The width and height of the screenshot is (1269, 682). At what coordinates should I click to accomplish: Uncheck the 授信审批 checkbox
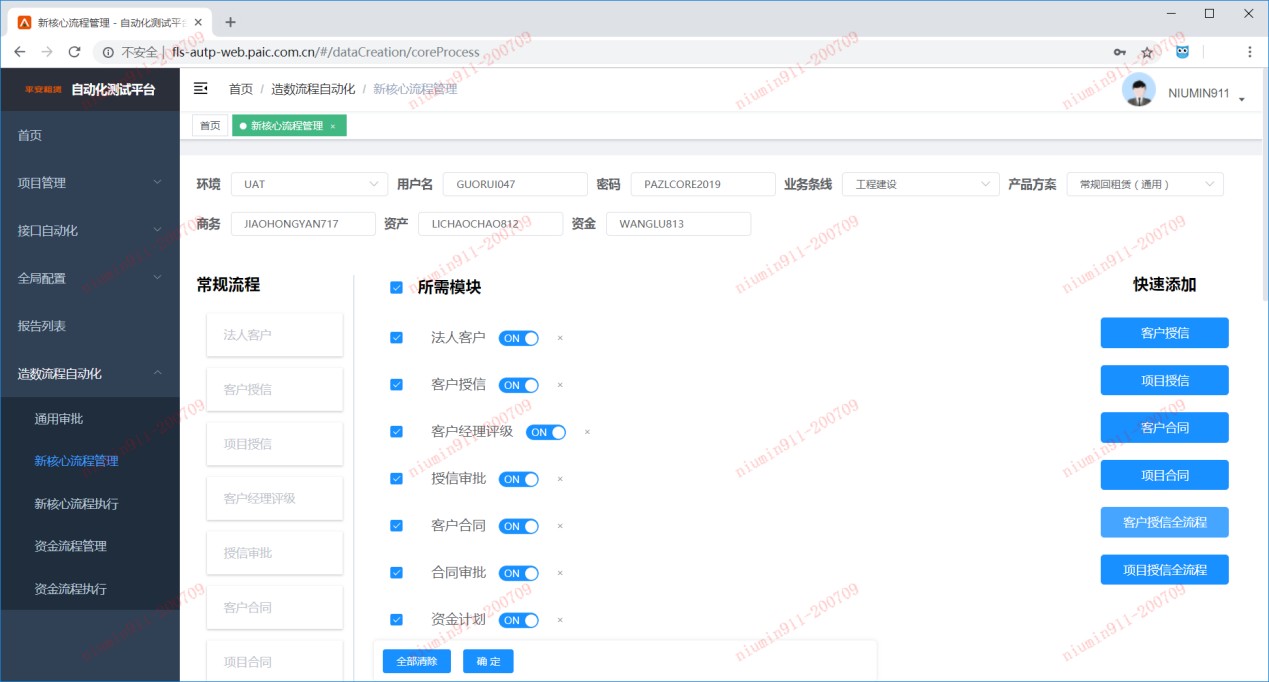[x=396, y=479]
